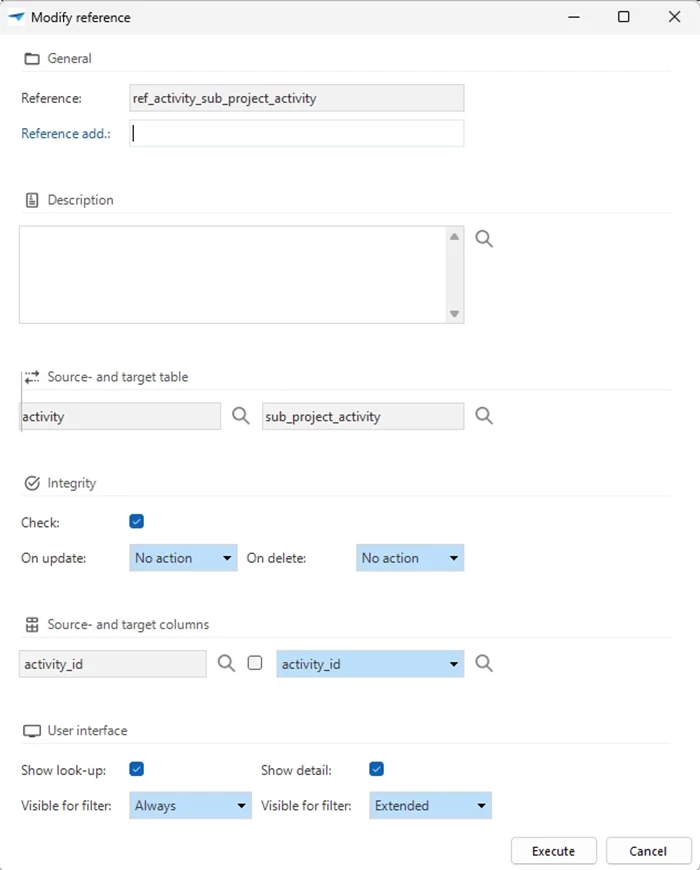The image size is (700, 870).
Task: Disable the Show look-up checkbox
Action: pos(137,769)
